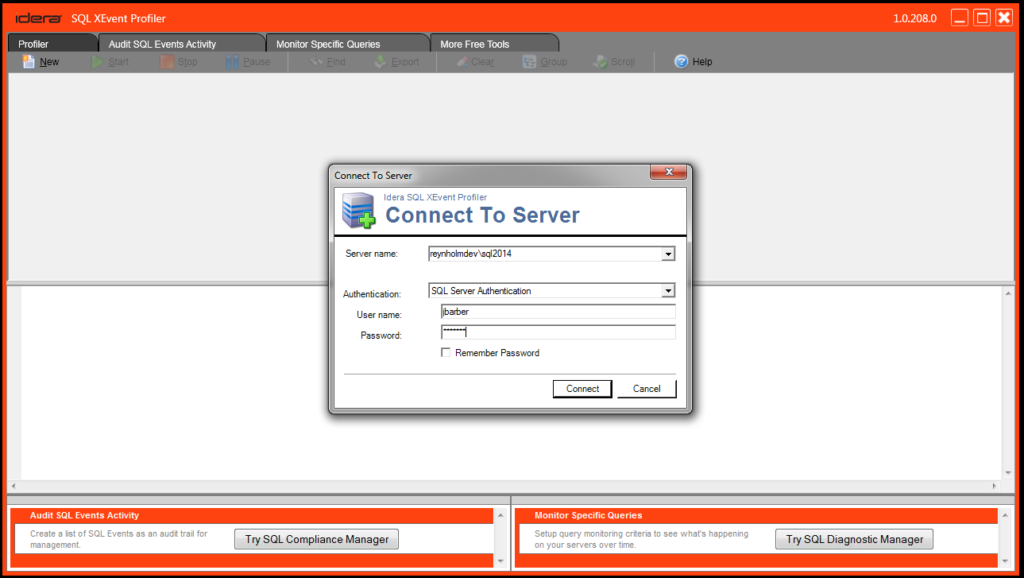
Task: Click the Connect button
Action: 582,389
